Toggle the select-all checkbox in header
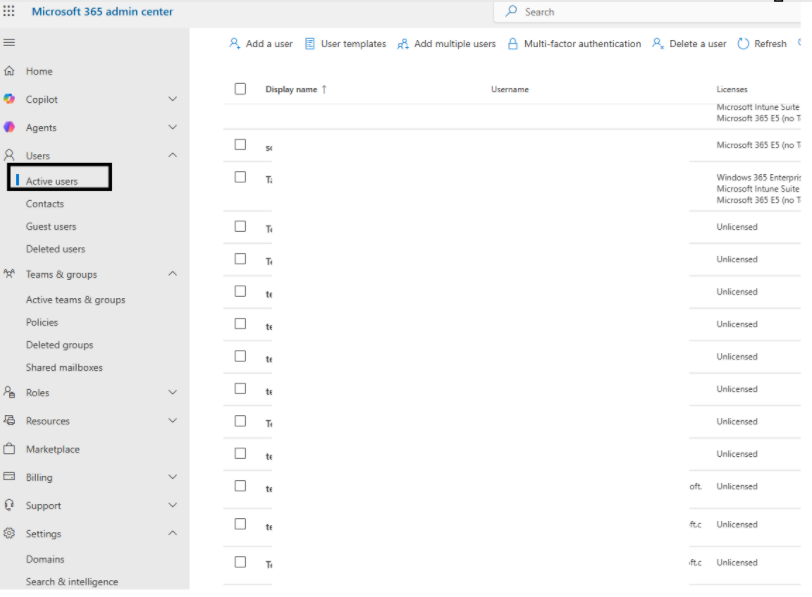 coord(240,89)
